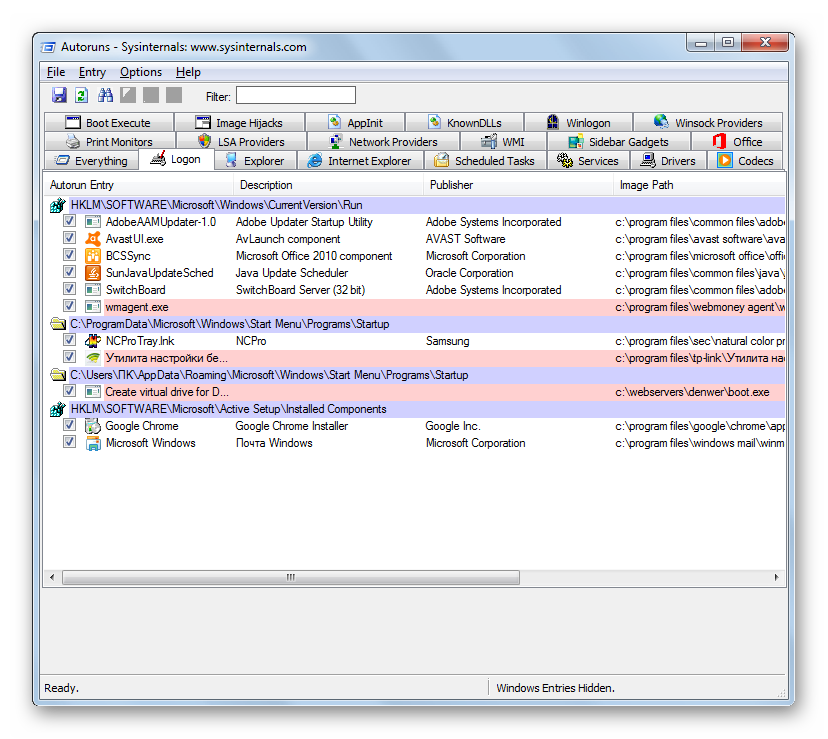828x739 pixels.
Task: Click the AvastUI.exe orange icon
Action: pyautogui.click(x=92, y=239)
